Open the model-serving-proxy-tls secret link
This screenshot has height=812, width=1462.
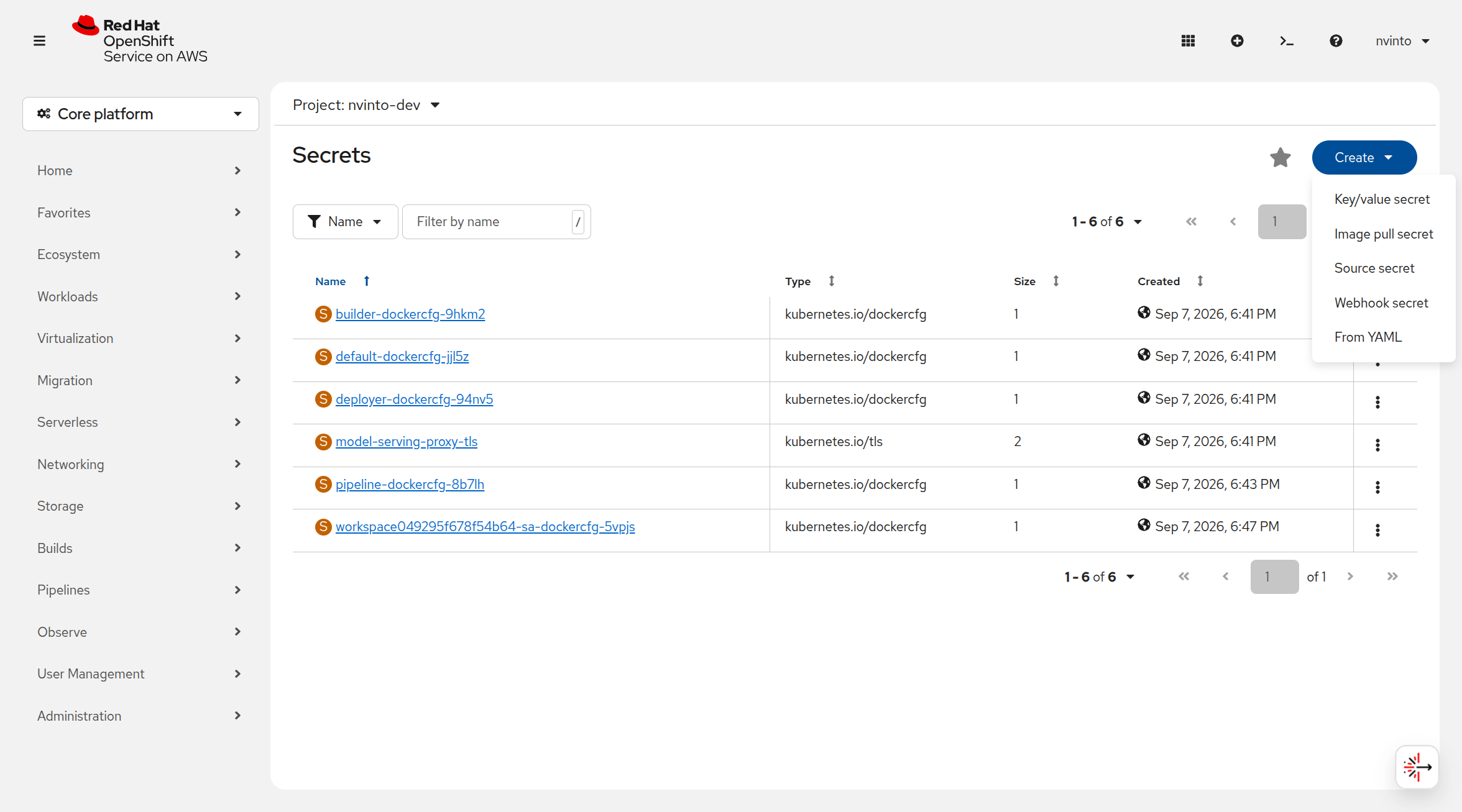pyautogui.click(x=407, y=442)
